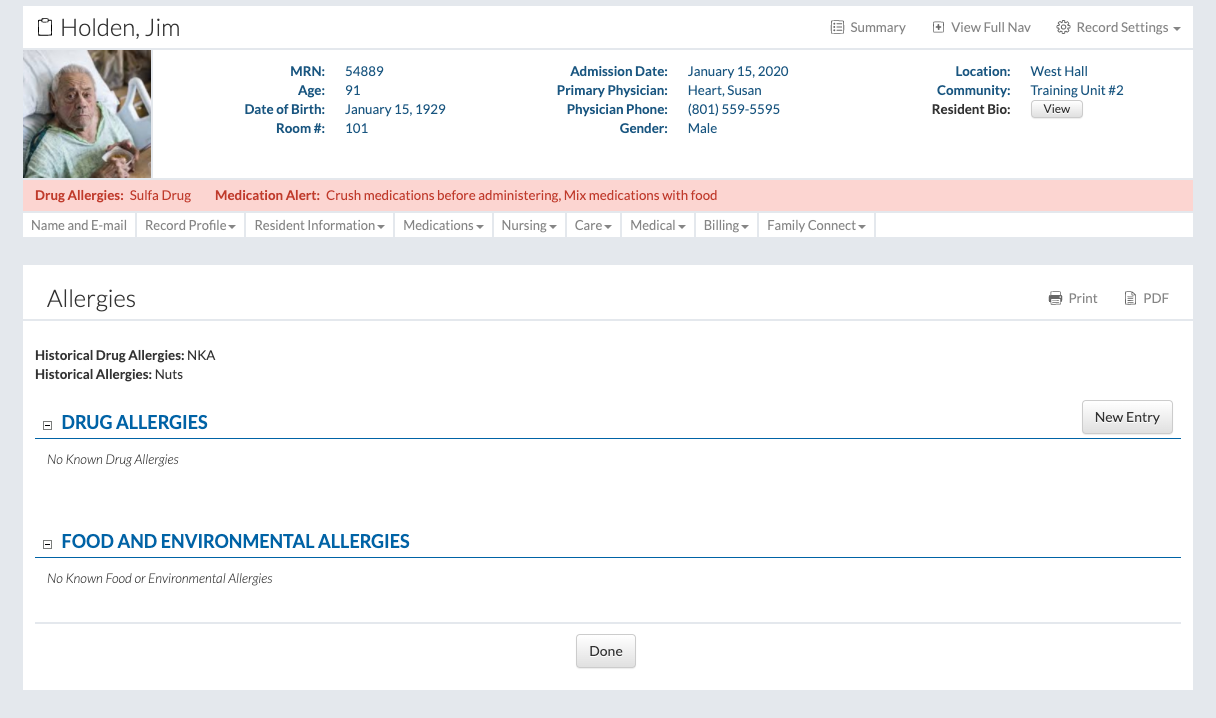Click the clipboard icon beside Holden, Jim

coord(45,28)
